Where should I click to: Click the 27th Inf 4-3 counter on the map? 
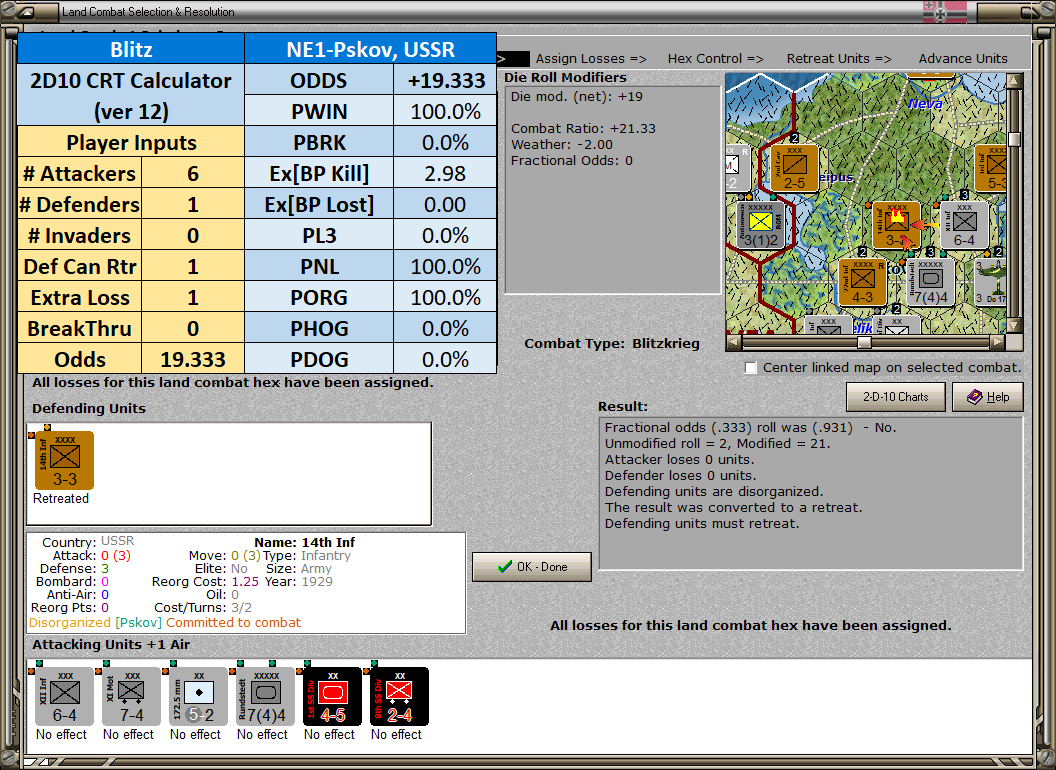pyautogui.click(x=863, y=282)
